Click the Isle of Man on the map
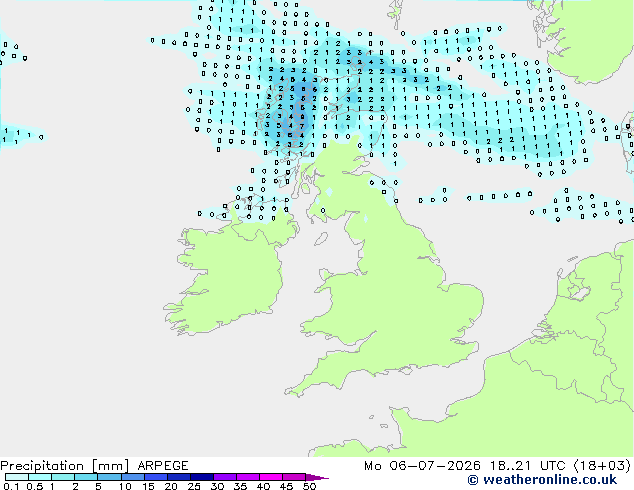634x490 pixels. pyautogui.click(x=321, y=239)
